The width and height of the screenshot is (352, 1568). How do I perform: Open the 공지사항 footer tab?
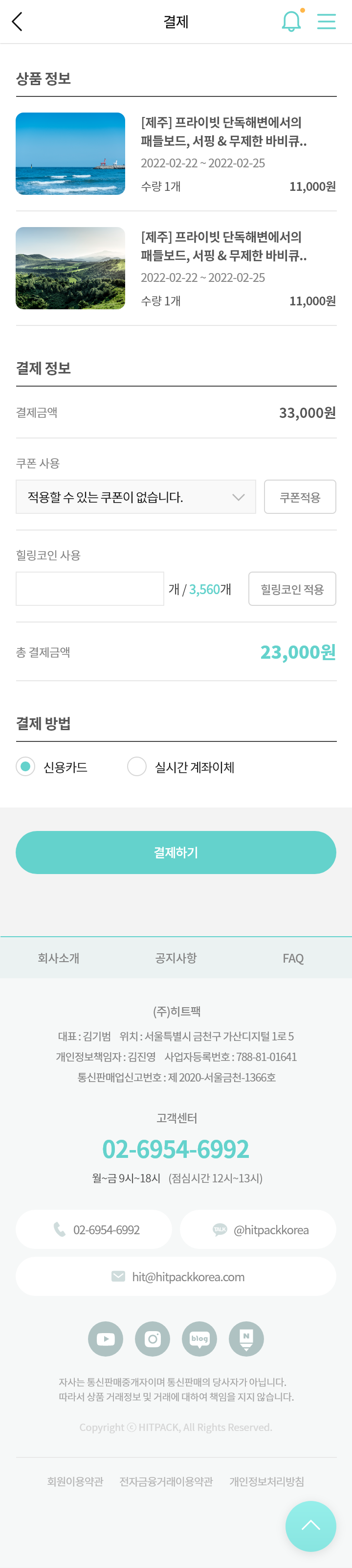click(176, 958)
